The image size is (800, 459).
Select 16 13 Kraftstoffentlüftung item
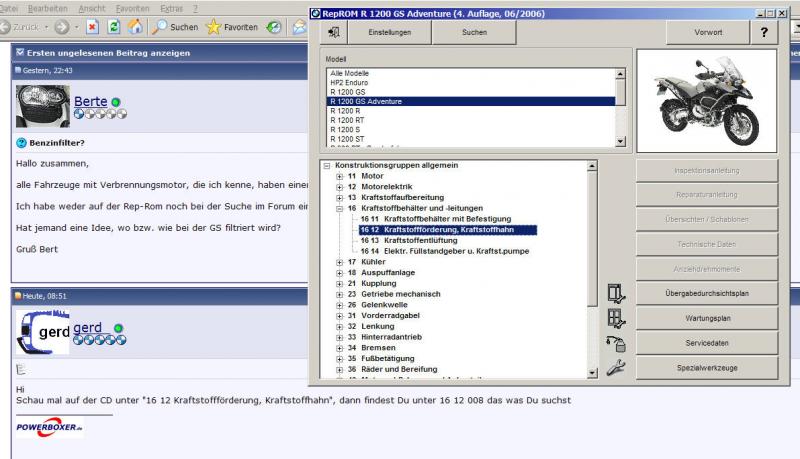(x=409, y=241)
